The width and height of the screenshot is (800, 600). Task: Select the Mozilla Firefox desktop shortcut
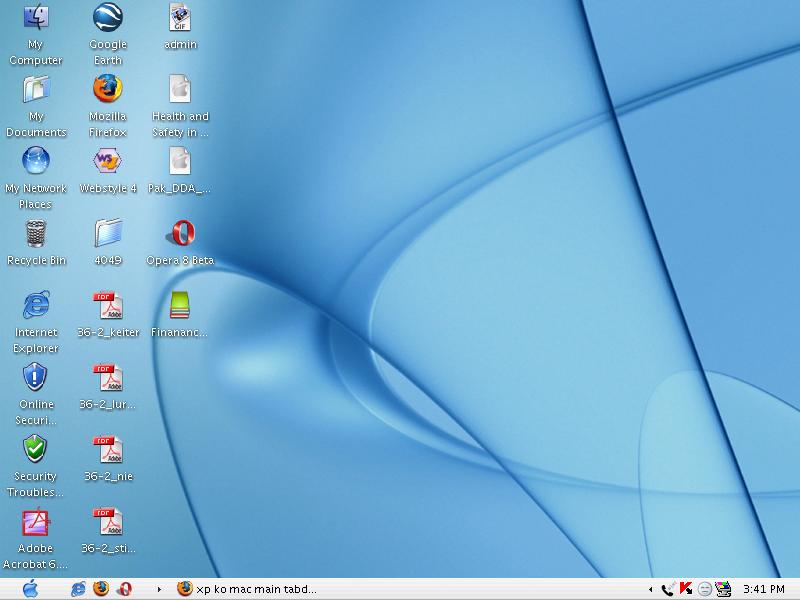(x=108, y=90)
